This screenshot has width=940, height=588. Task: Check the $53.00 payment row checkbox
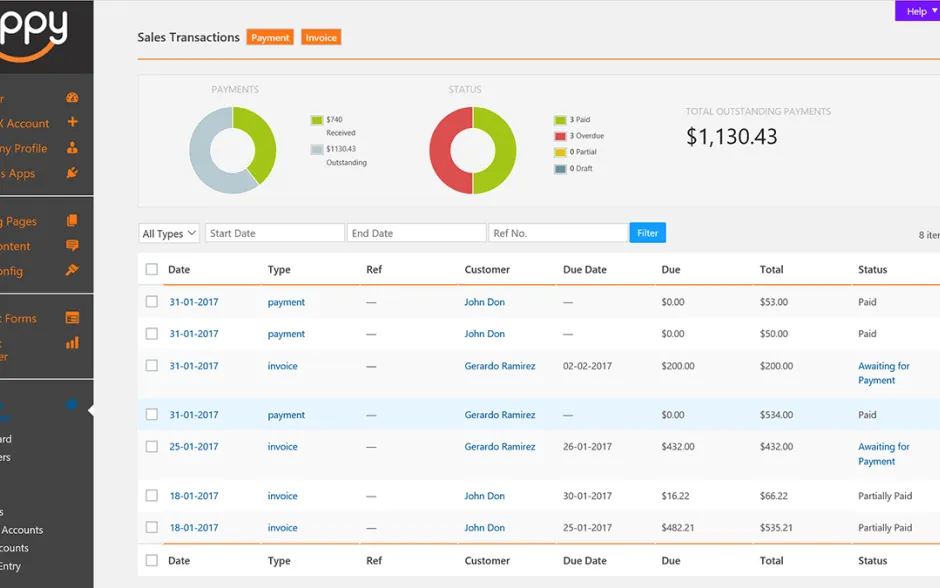(152, 302)
